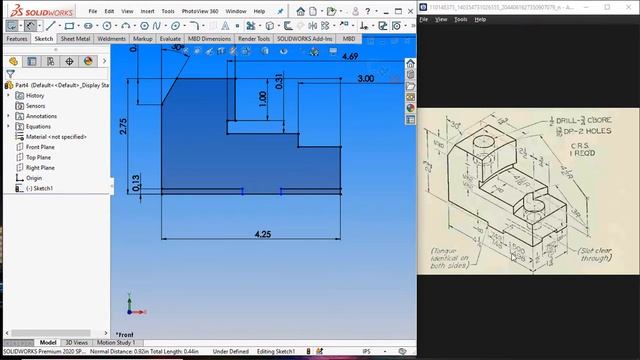Open the 3D Views bottom tab
Screen dimensions: 640x360
pyautogui.click(x=77, y=342)
